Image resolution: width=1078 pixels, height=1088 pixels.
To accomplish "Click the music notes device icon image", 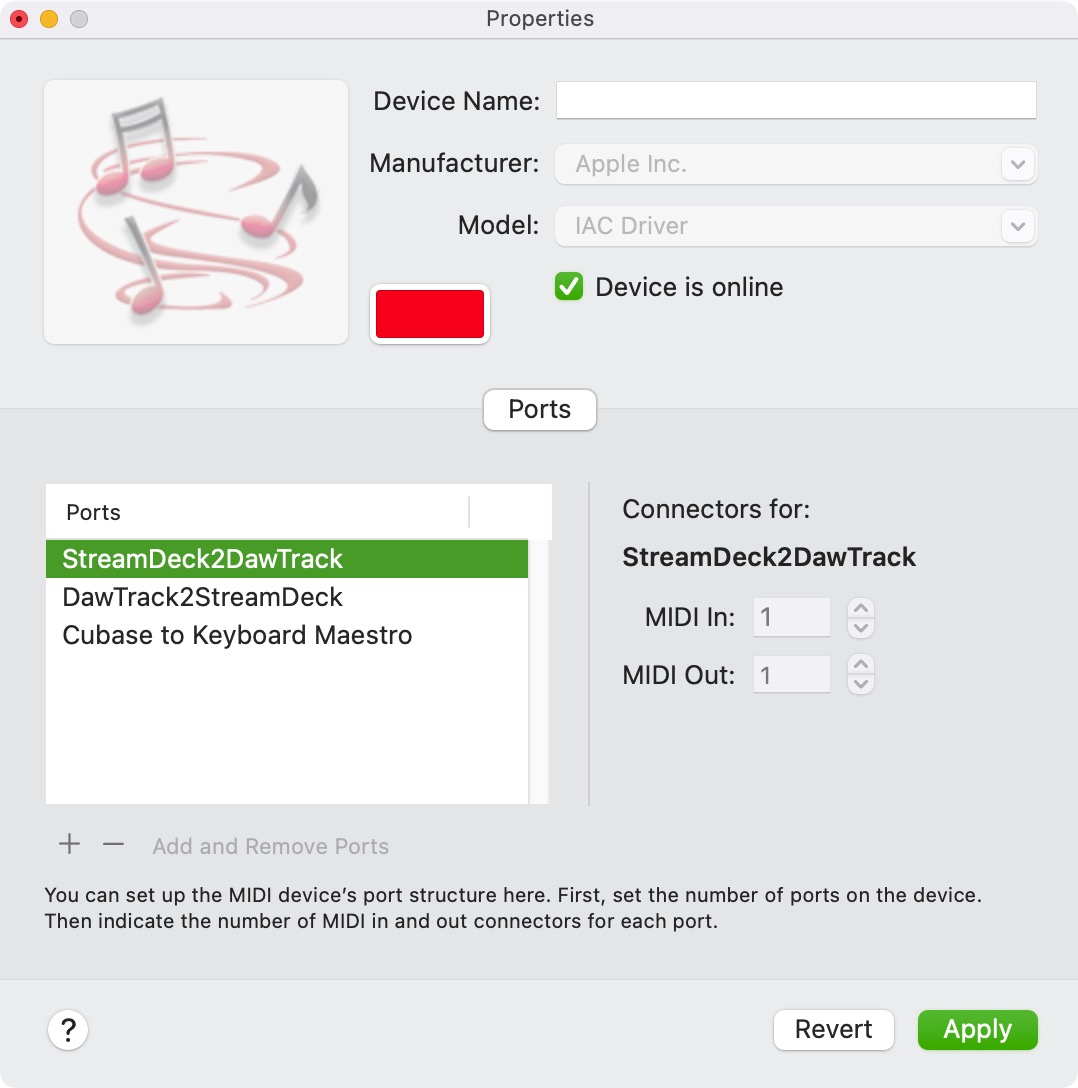I will click(196, 212).
